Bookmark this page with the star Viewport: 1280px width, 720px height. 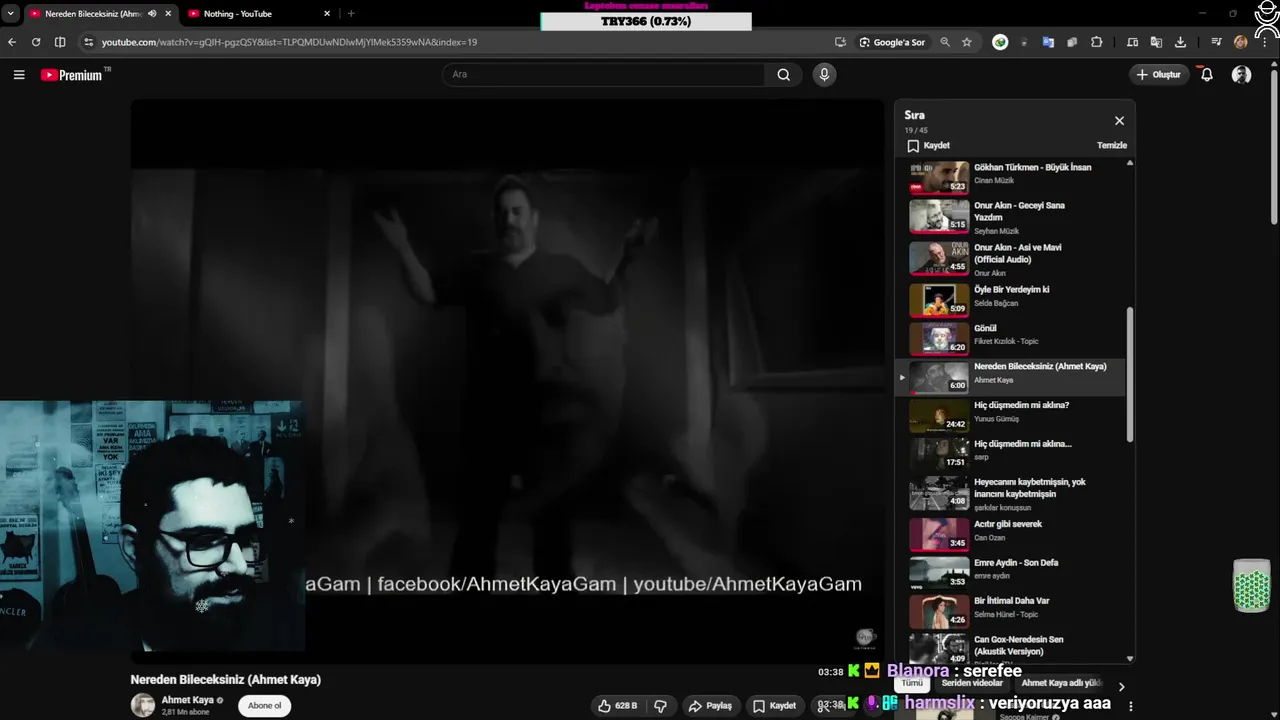click(967, 42)
